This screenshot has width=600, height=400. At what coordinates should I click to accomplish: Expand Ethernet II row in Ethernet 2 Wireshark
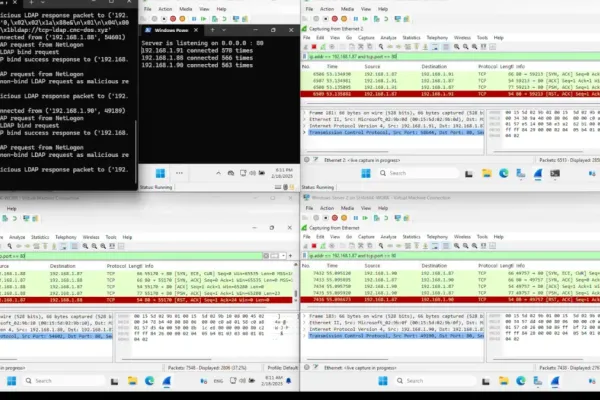(x=305, y=119)
